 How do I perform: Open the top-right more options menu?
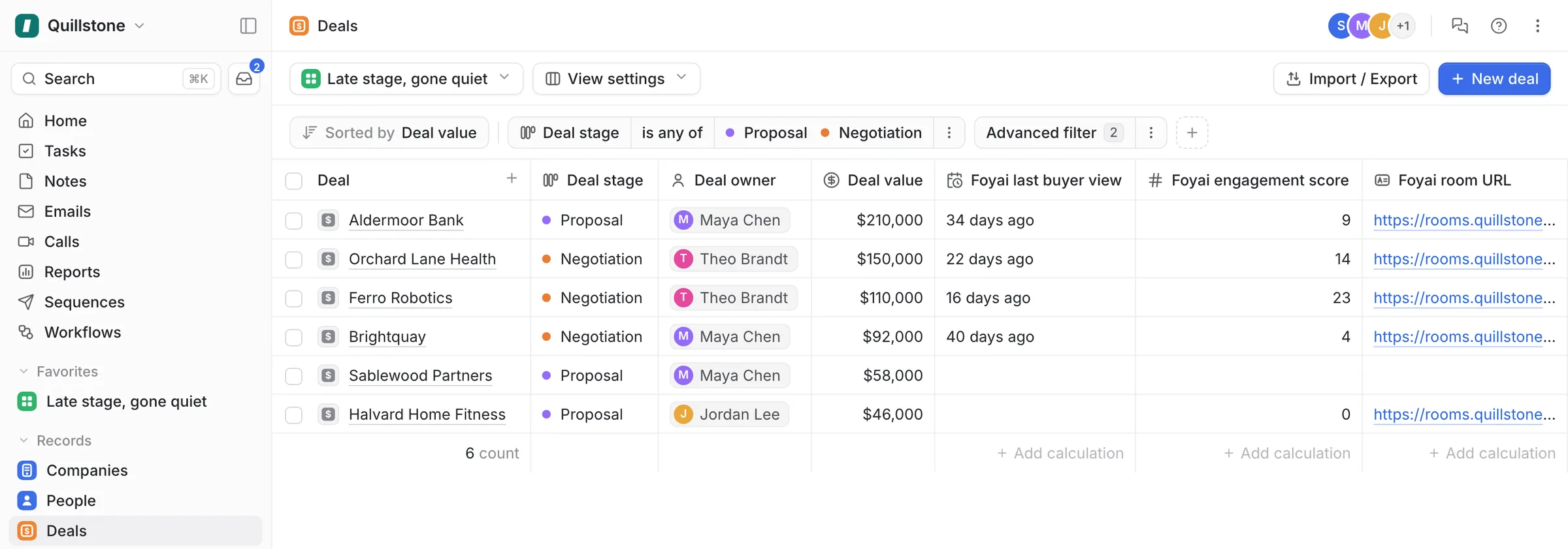coord(1537,25)
